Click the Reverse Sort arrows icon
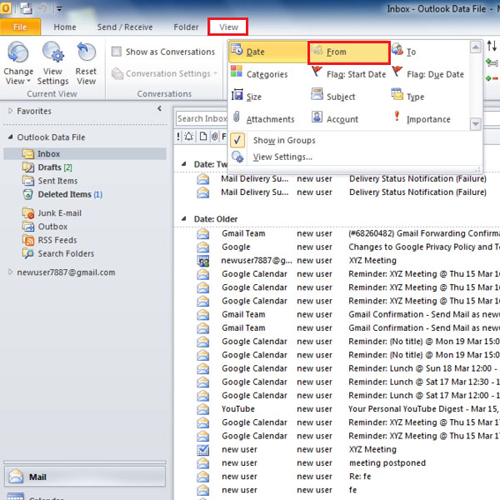The height and width of the screenshot is (500, 500). click(x=492, y=46)
